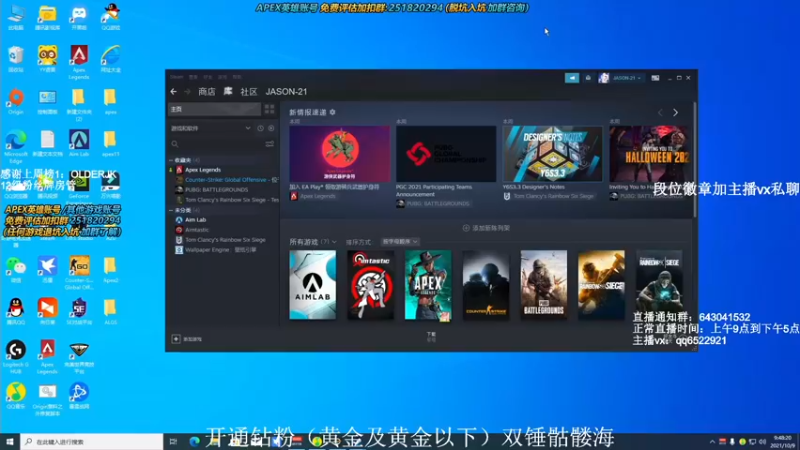Open the 社区 community tab

tap(248, 92)
